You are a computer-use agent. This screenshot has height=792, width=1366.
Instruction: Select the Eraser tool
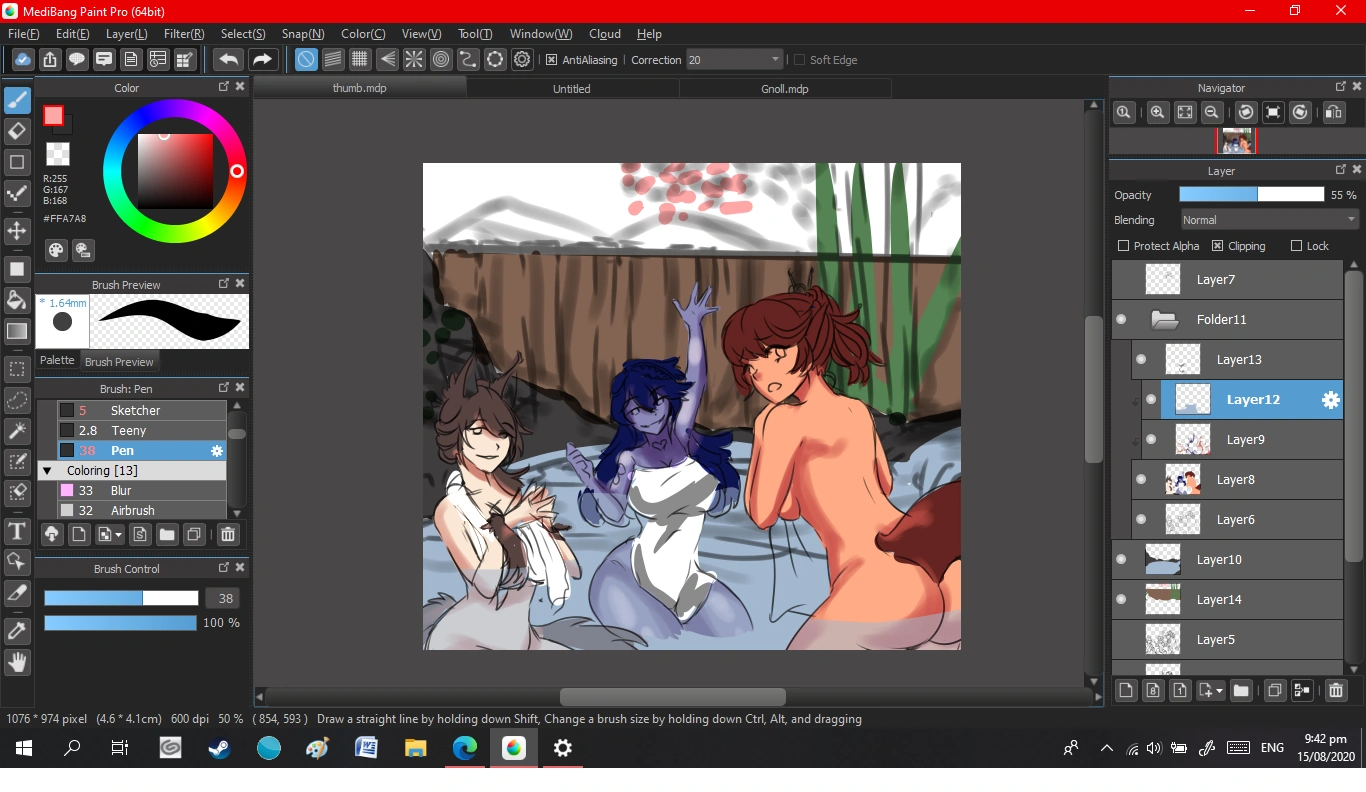(x=17, y=131)
